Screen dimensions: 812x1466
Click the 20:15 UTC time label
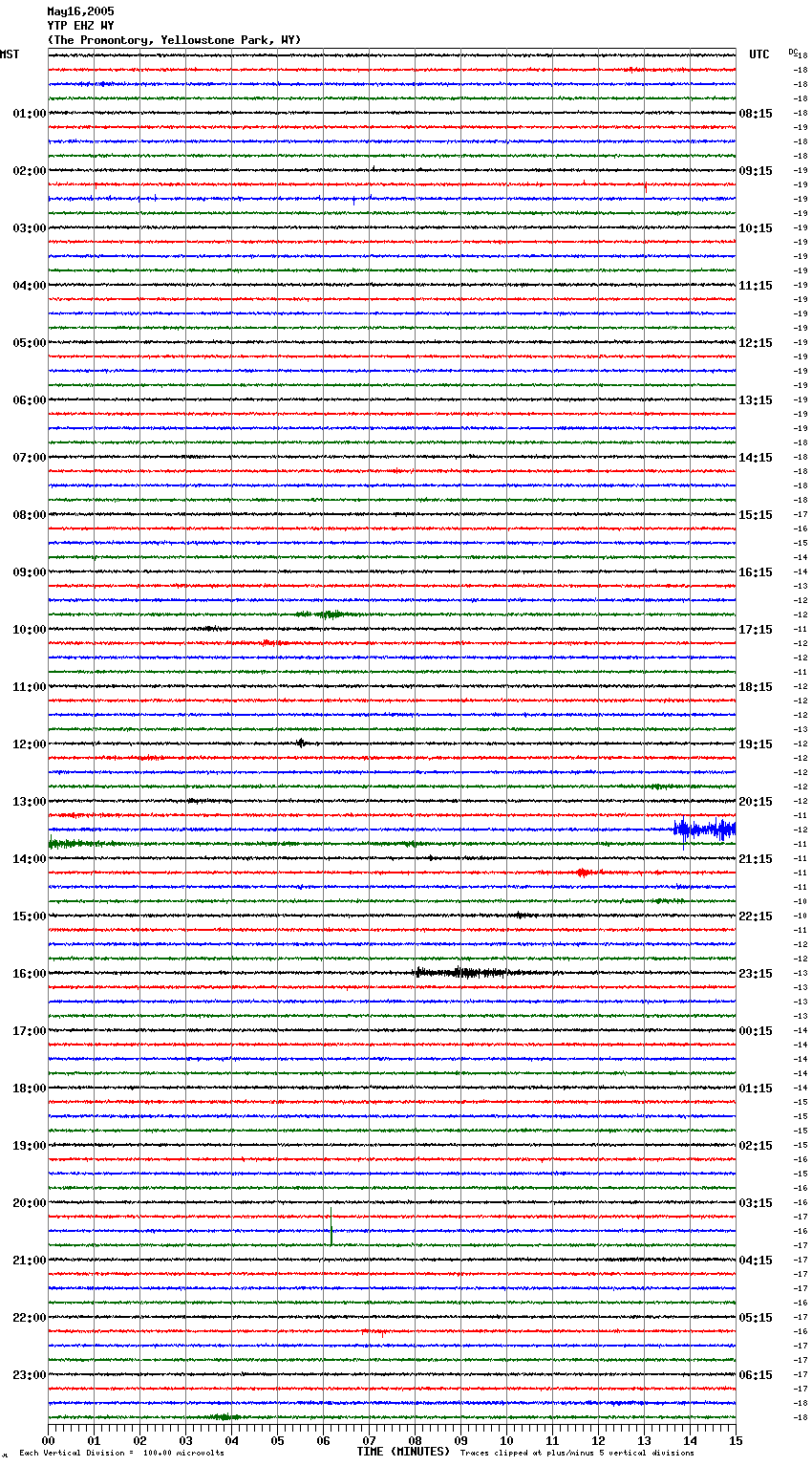click(756, 802)
